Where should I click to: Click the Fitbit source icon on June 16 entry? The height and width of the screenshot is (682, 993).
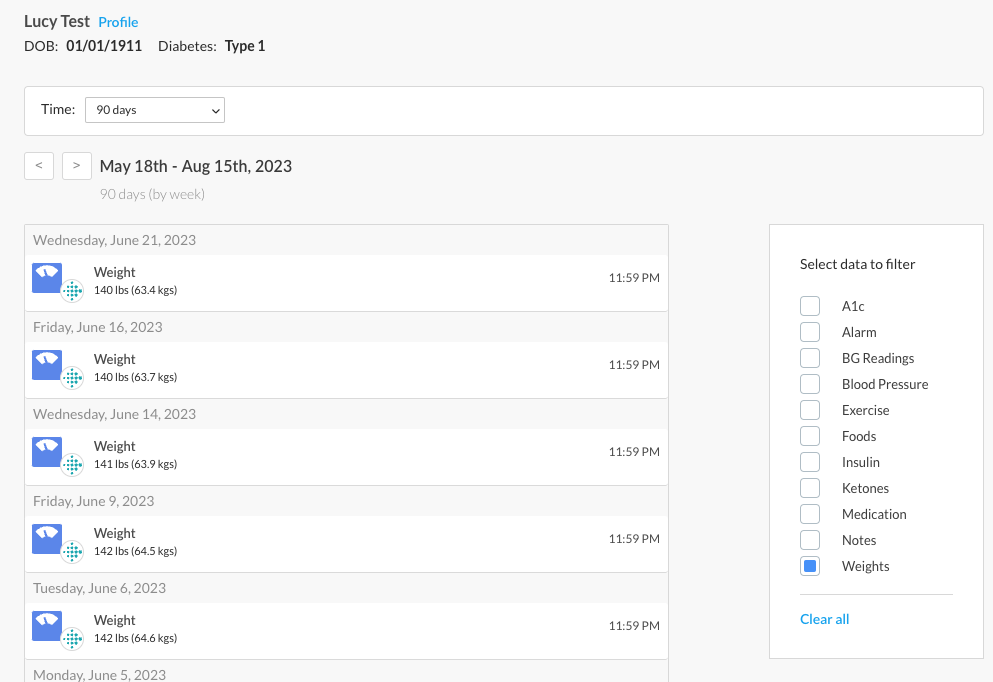coord(72,378)
